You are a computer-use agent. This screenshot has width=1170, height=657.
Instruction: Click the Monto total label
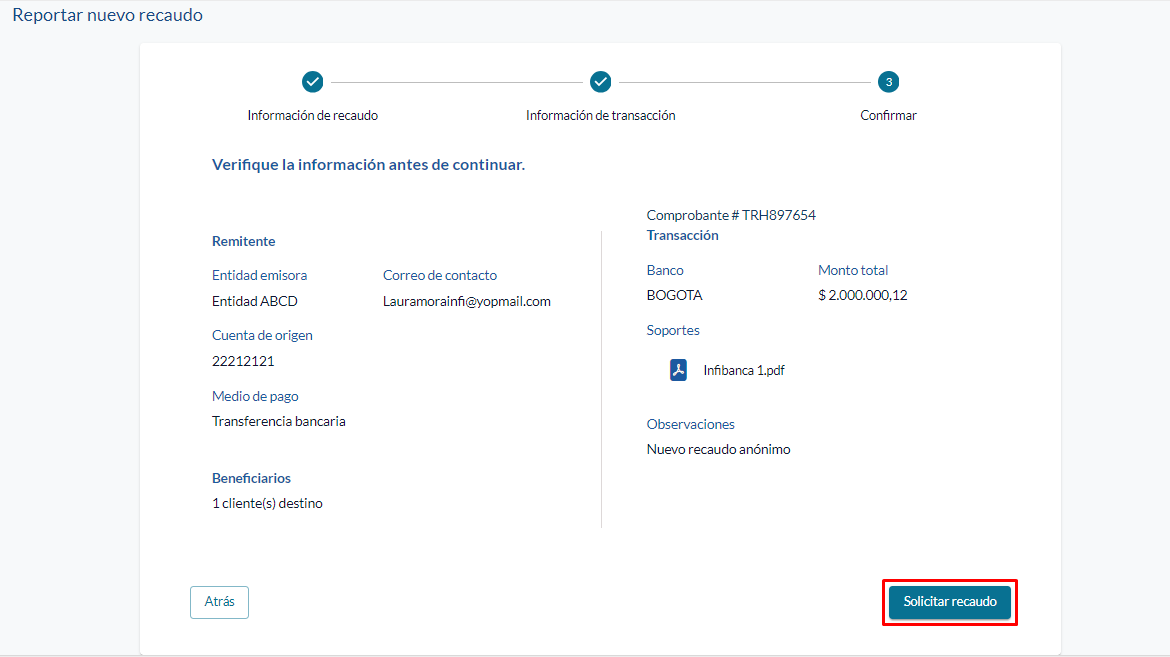(x=853, y=270)
